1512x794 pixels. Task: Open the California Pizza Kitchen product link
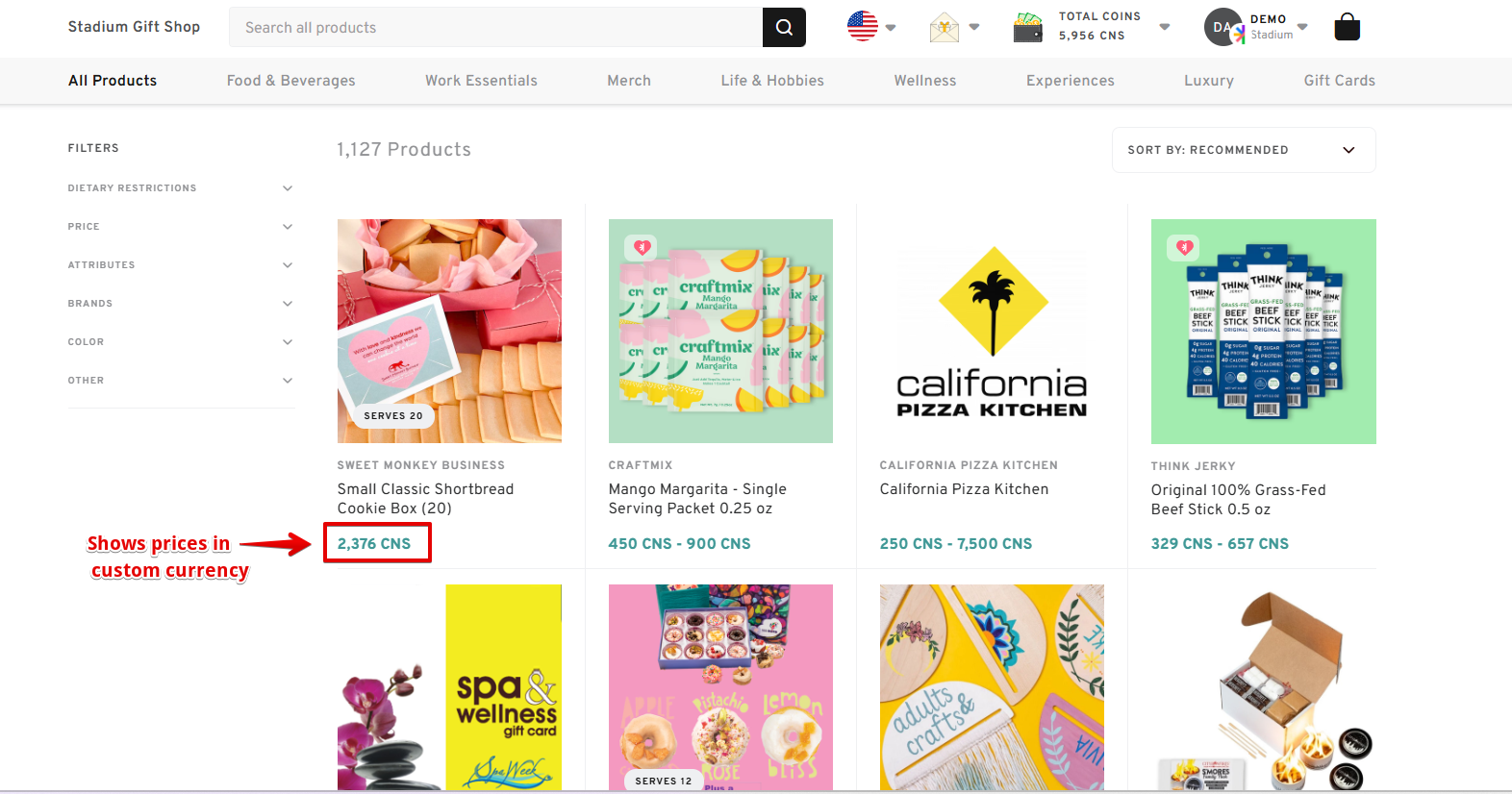[x=964, y=489]
